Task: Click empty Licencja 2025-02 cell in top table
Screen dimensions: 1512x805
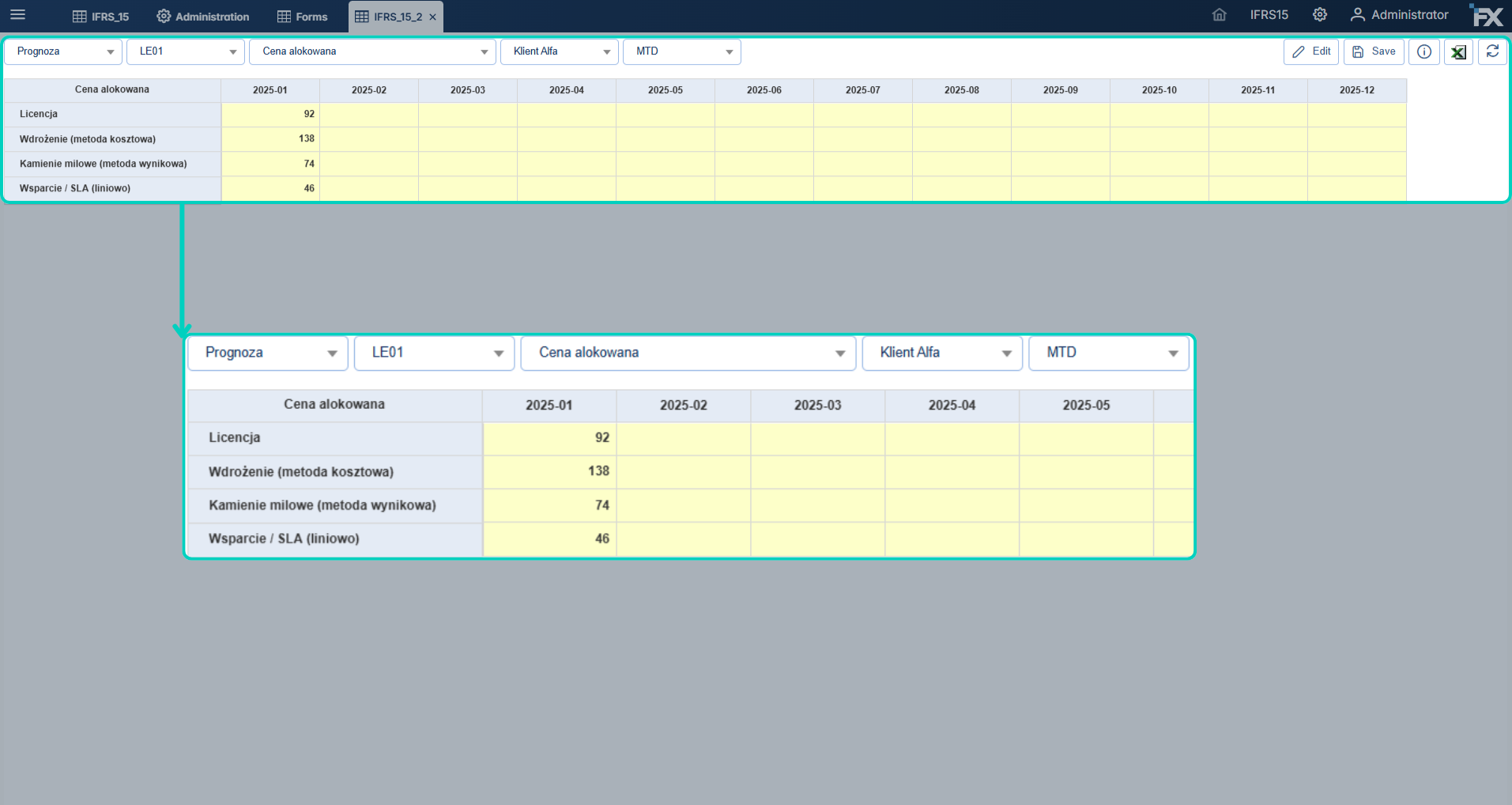Action: [x=369, y=115]
